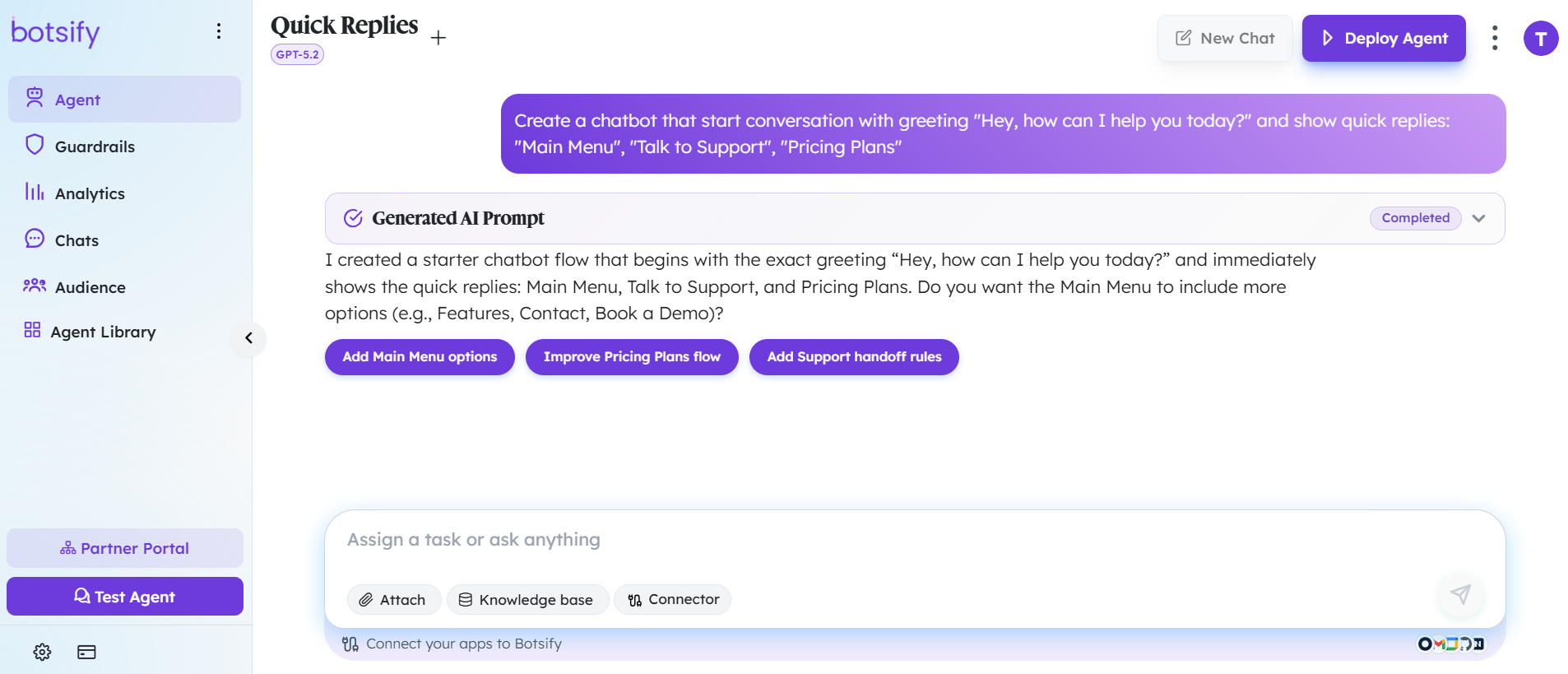This screenshot has width=1568, height=674.
Task: Open the three-dot menu beside botsify logo
Action: click(218, 31)
